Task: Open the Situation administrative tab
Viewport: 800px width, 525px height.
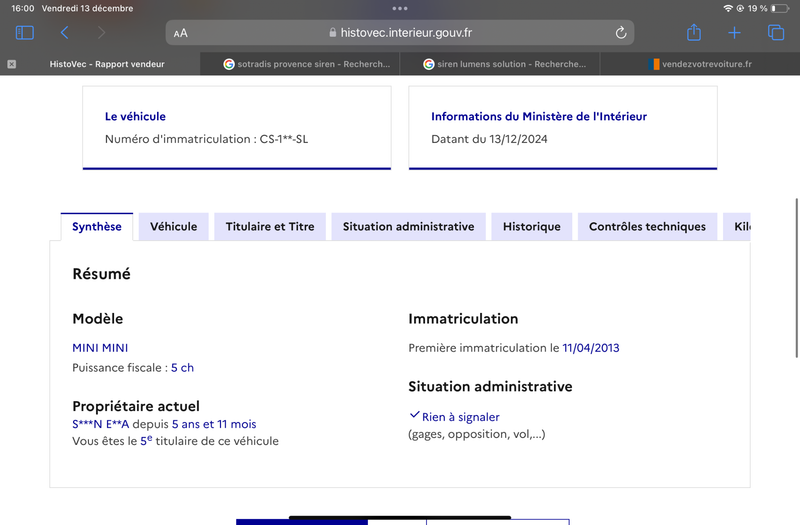Action: click(408, 227)
